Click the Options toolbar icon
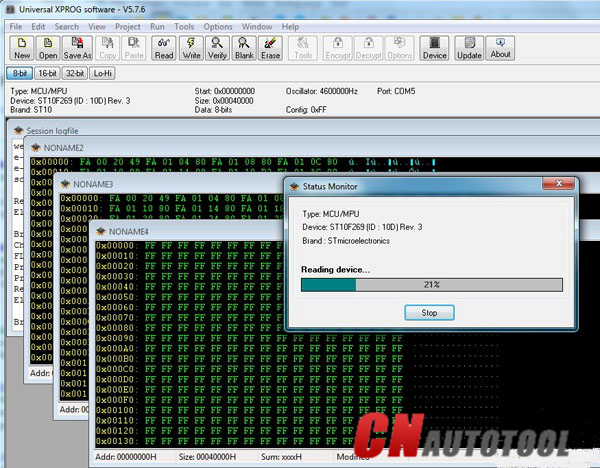Screen dimensions: 600x468 click(x=399, y=48)
